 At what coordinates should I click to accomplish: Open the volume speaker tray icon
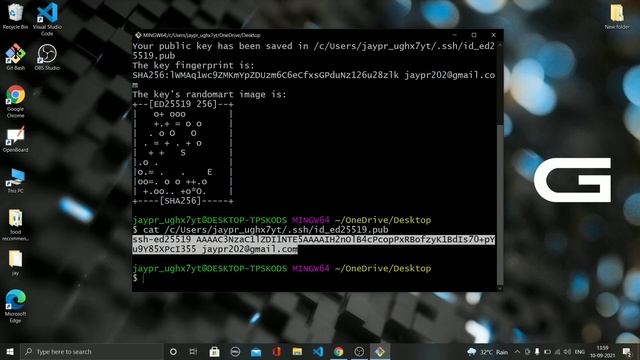pos(567,352)
